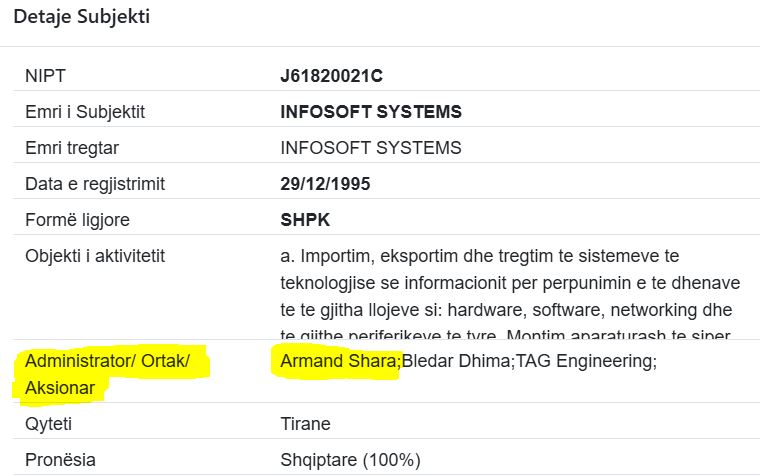The height and width of the screenshot is (476, 760).
Task: Click the Data e regjistrimit label
Action: point(95,184)
